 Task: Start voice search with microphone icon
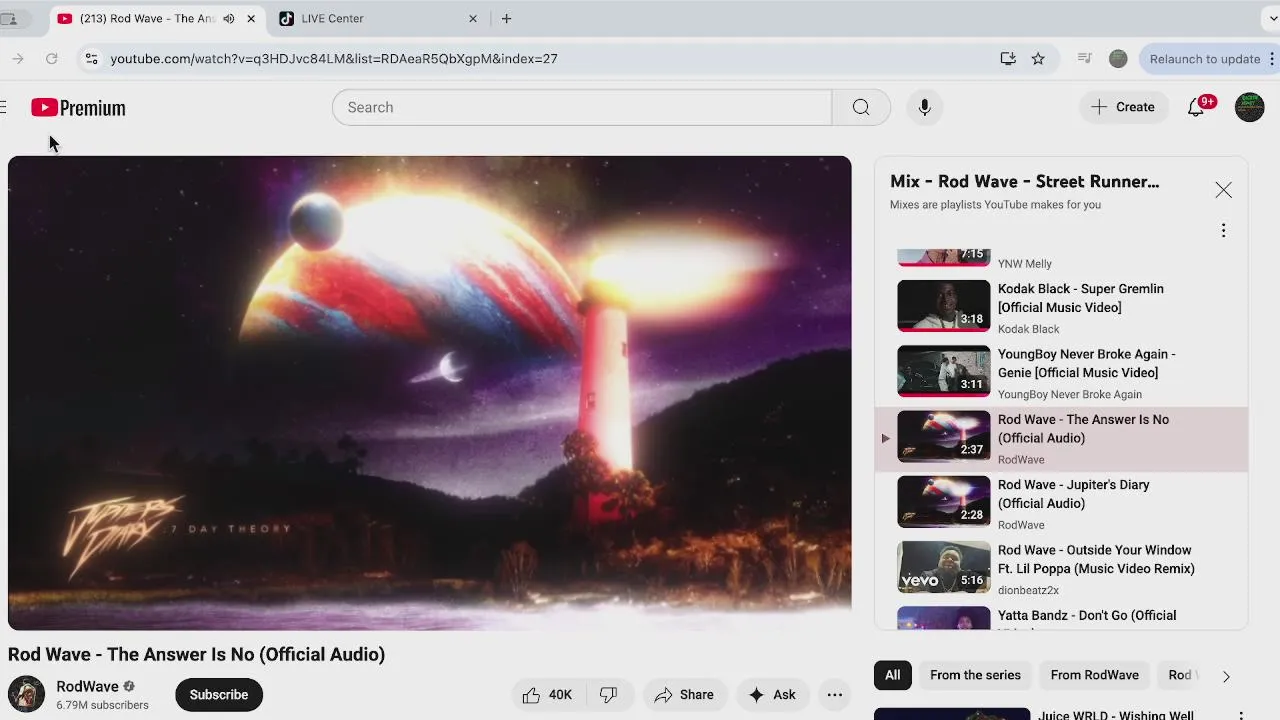(x=924, y=107)
